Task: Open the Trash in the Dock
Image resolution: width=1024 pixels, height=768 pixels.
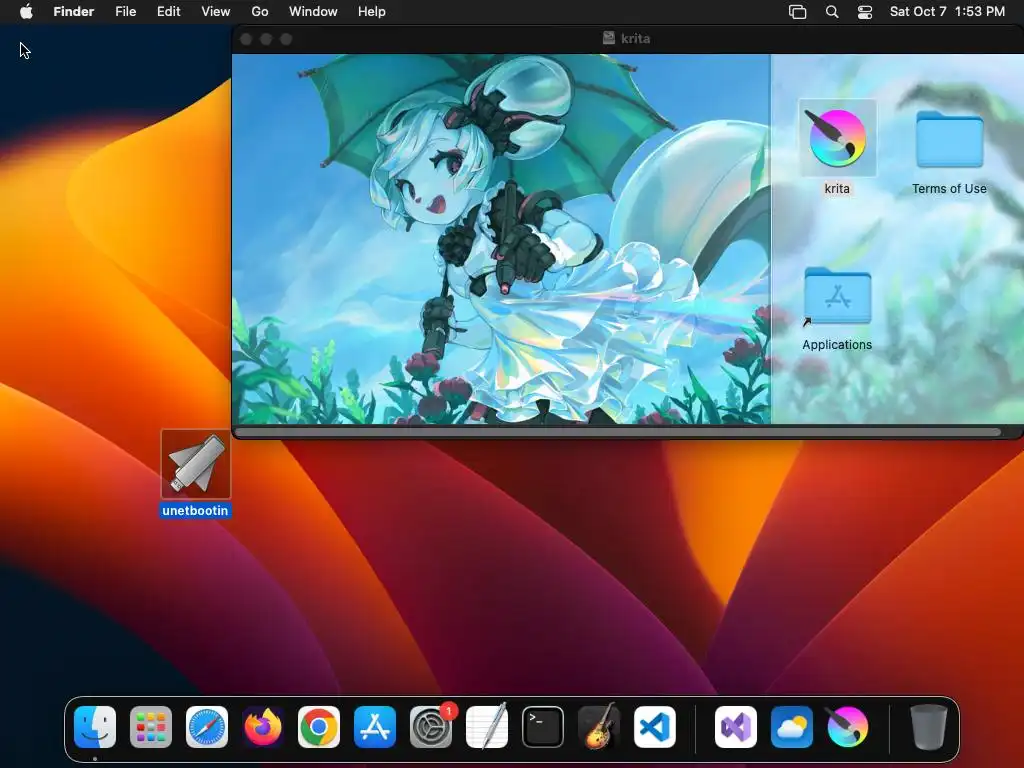Action: coord(928,727)
